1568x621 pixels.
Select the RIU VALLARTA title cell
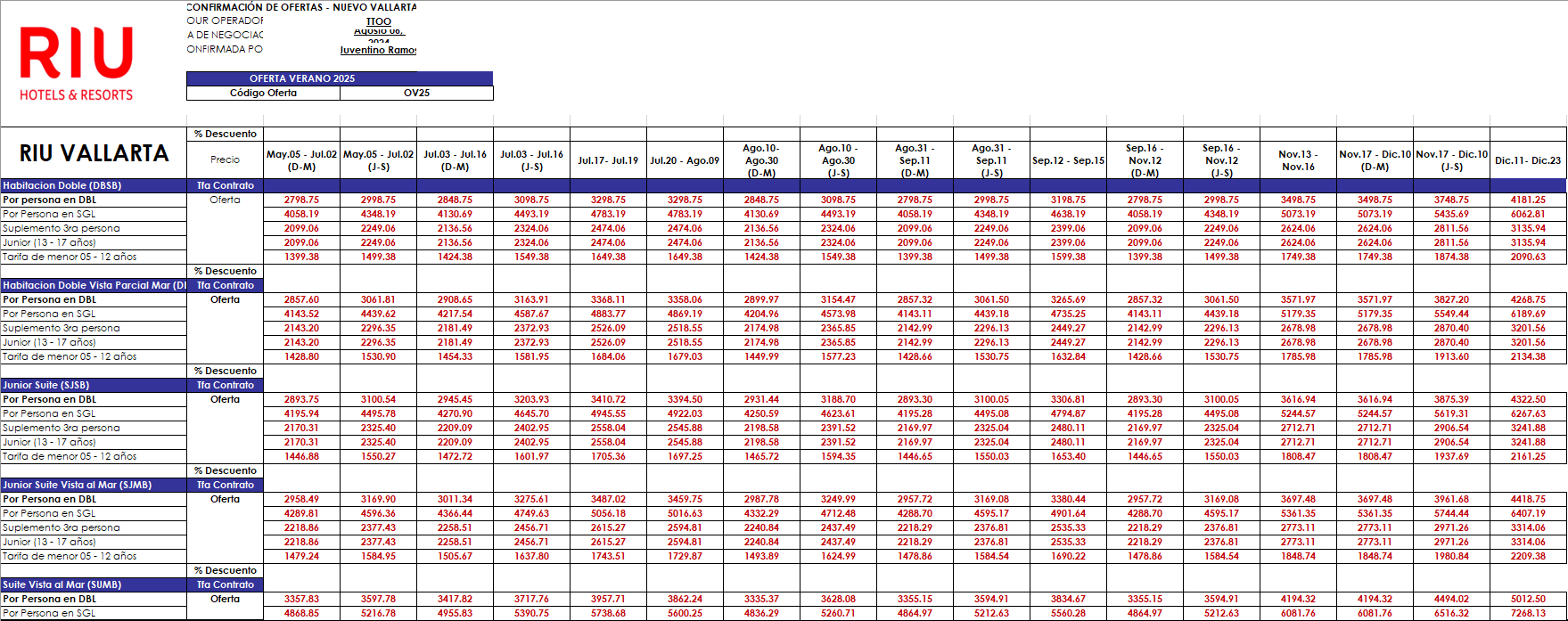pos(94,153)
